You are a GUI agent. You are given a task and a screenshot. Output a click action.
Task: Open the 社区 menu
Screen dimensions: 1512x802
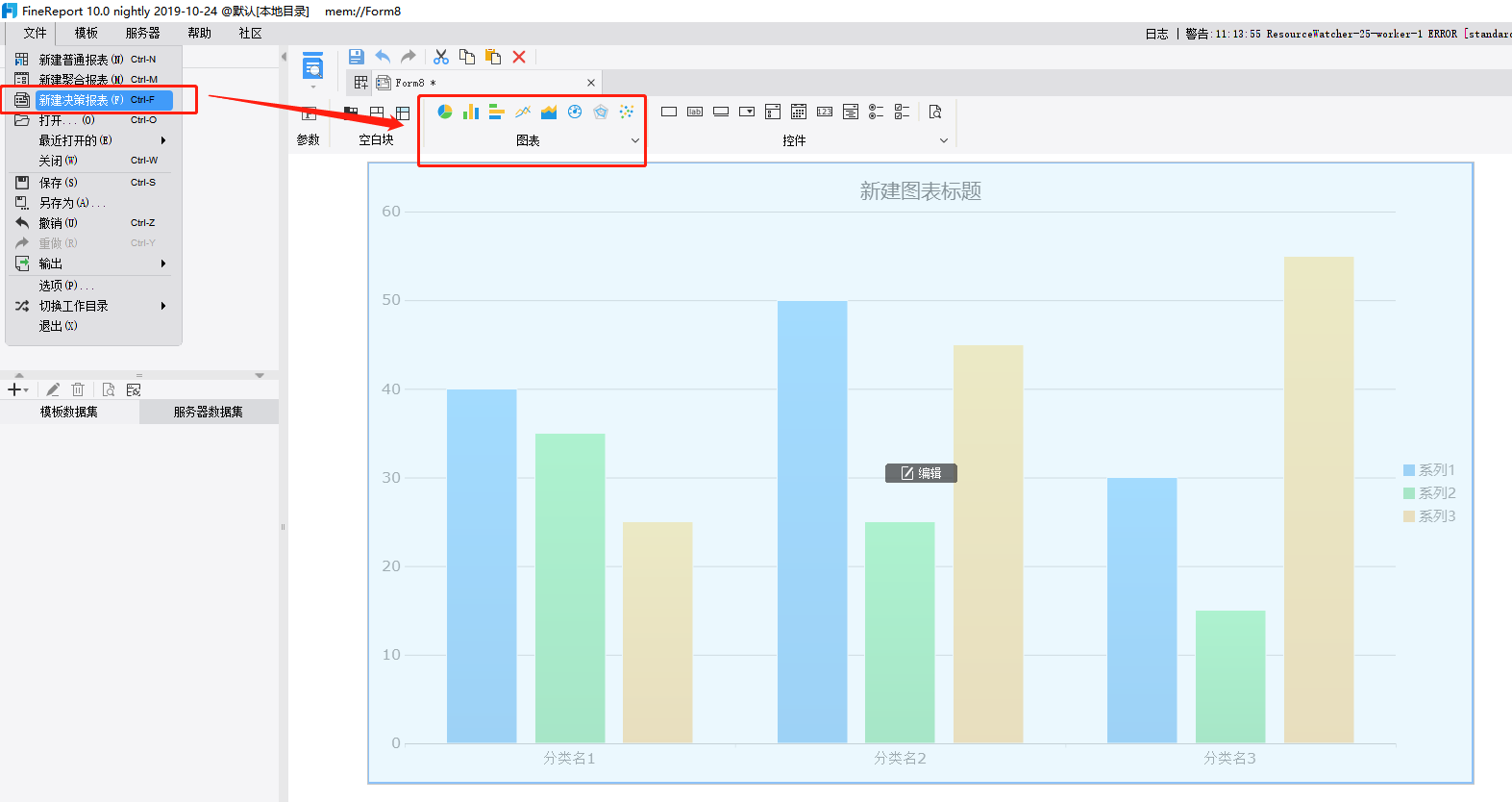250,33
